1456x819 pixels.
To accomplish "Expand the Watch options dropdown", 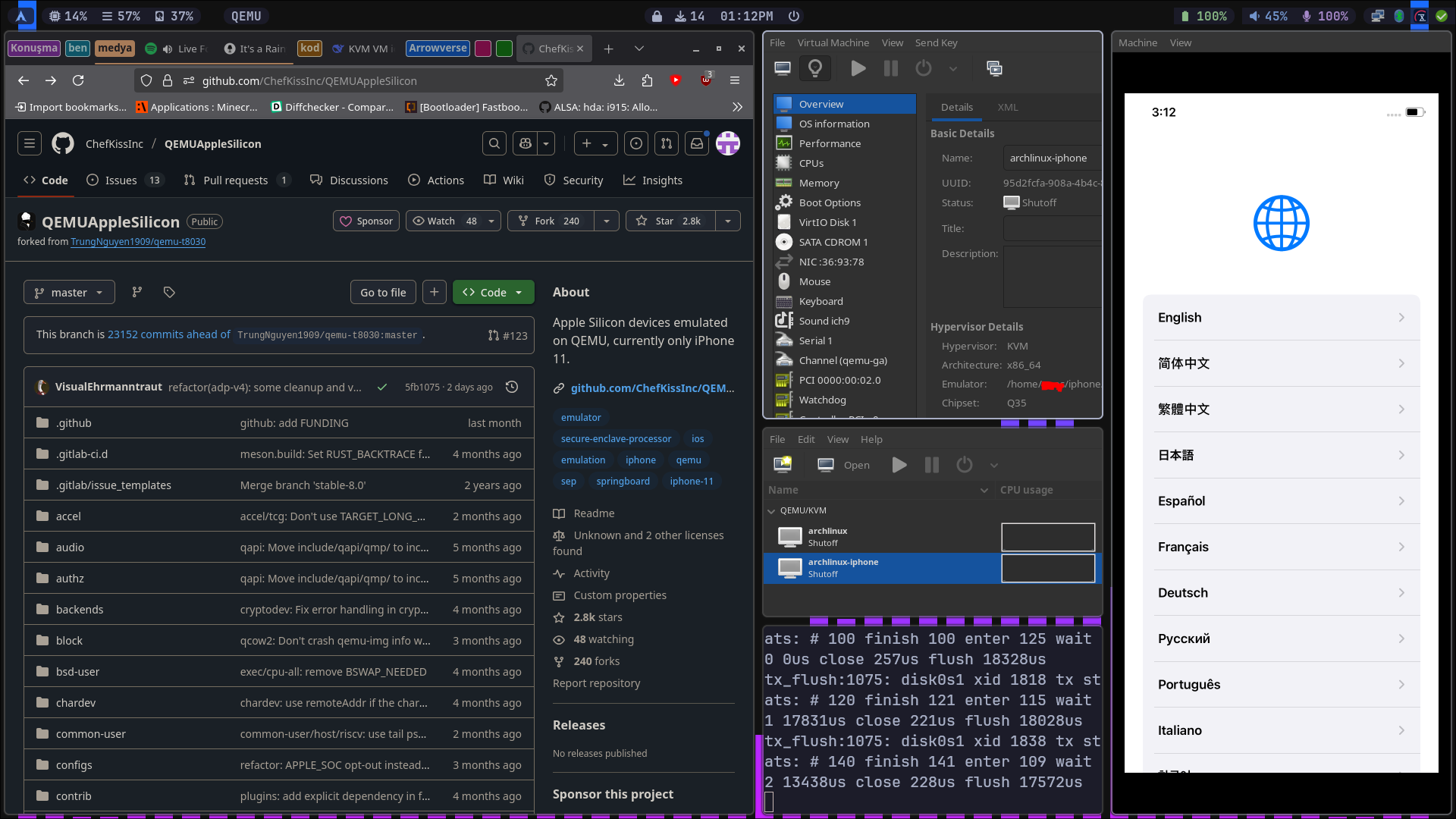I will pos(491,221).
